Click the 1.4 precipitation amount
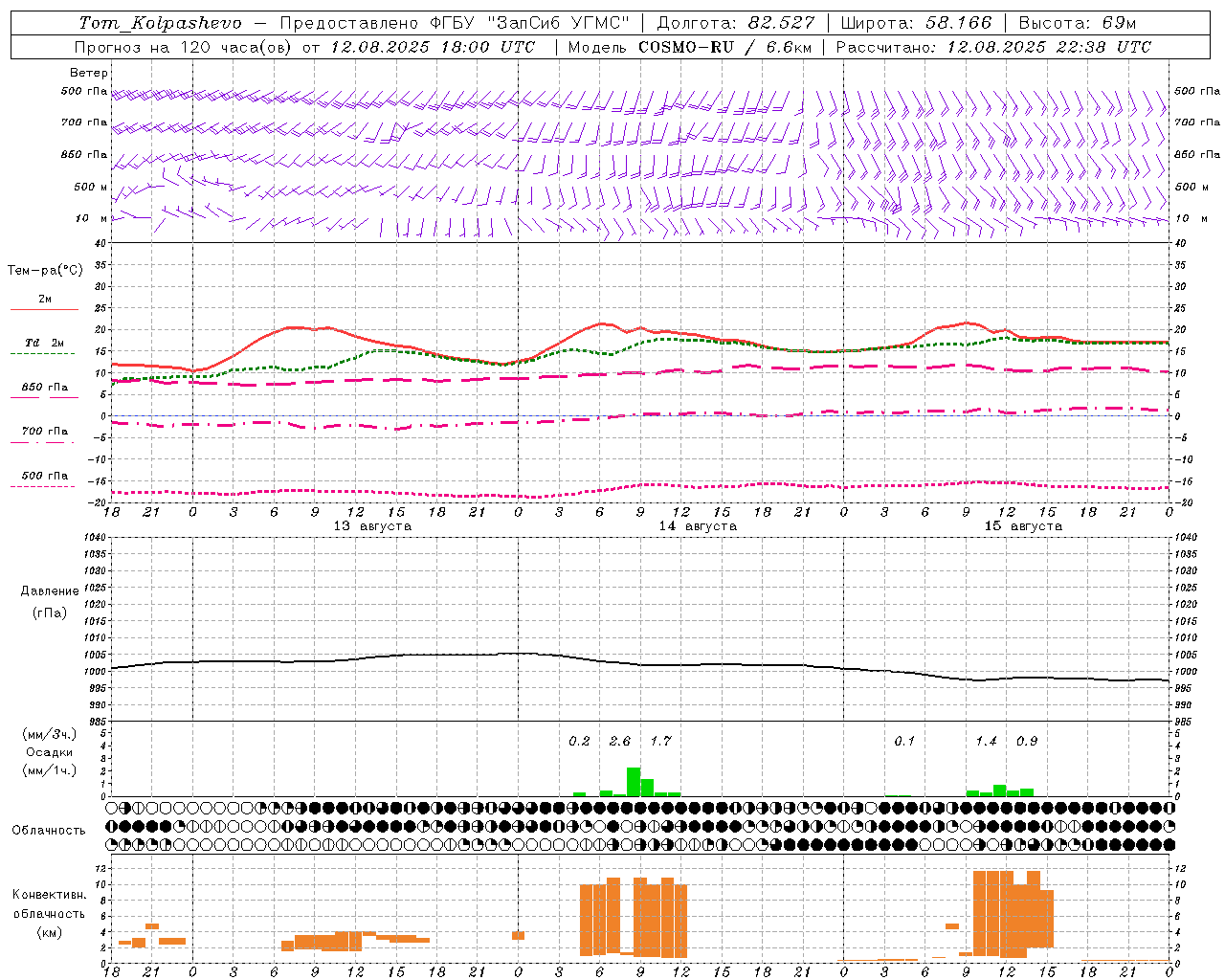The height and width of the screenshot is (980, 1225). [x=986, y=742]
